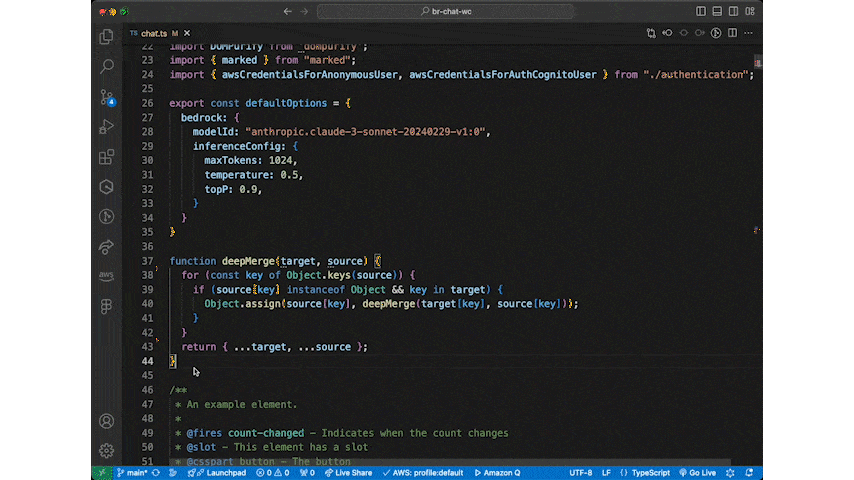This screenshot has width=854, height=480.
Task: Open the Explorer view in activity bar
Action: 106,37
